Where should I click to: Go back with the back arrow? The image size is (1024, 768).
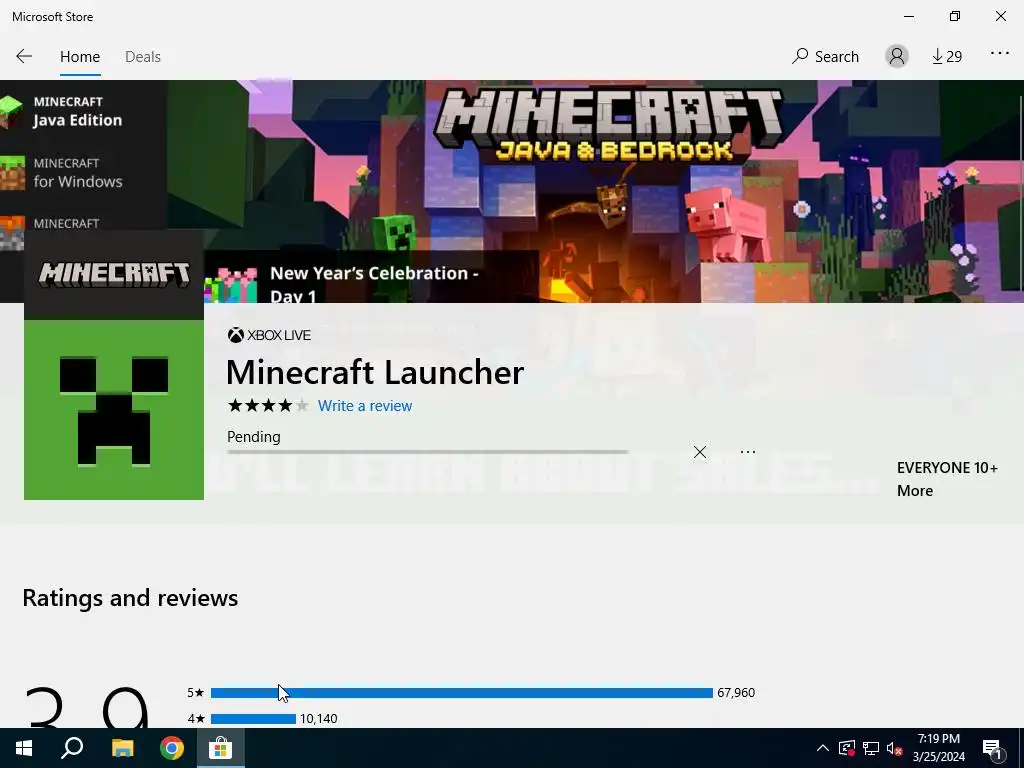tap(24, 56)
